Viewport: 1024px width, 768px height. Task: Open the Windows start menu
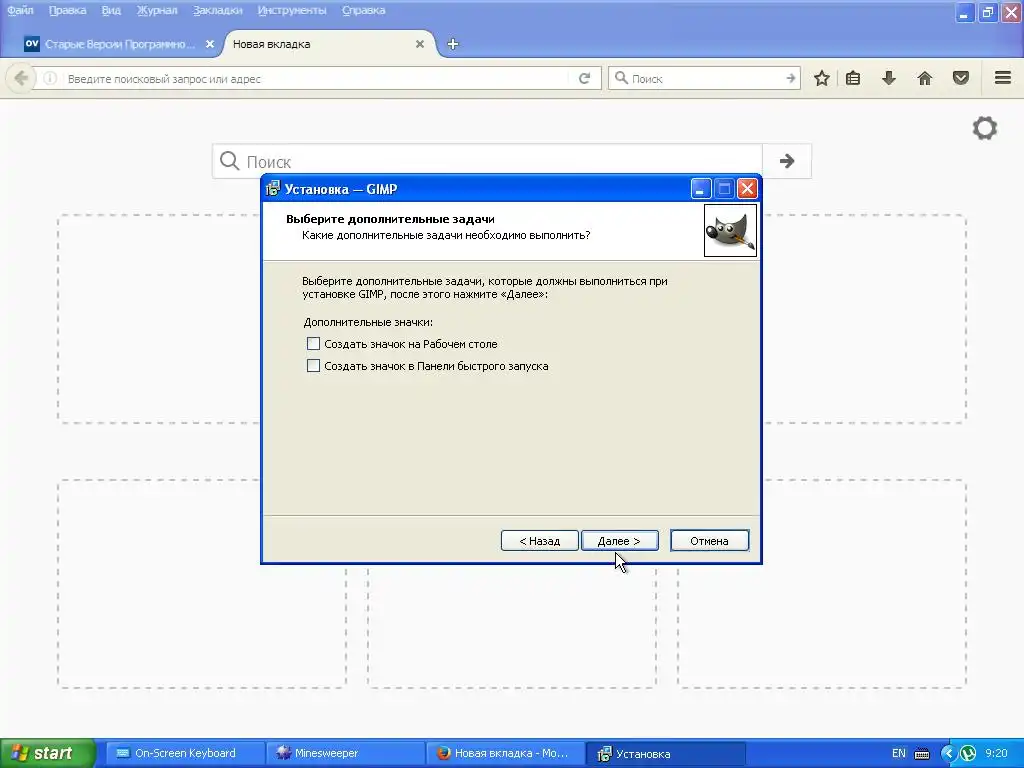tap(48, 753)
